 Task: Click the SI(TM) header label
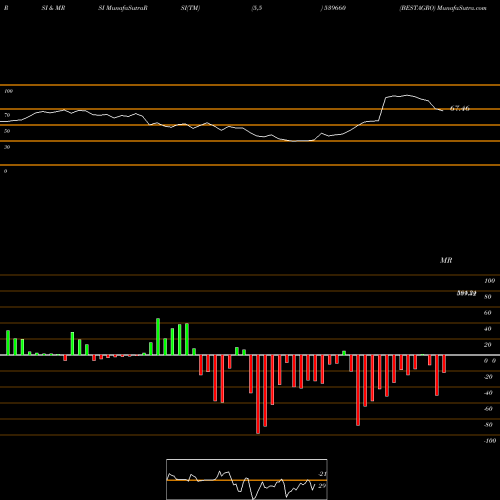[190, 8]
